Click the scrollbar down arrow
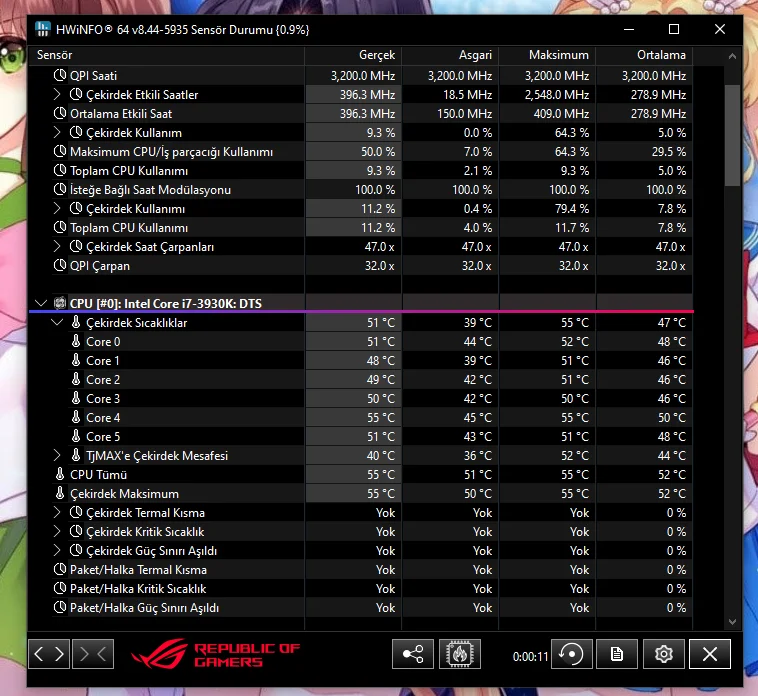This screenshot has width=758, height=696. [732, 622]
